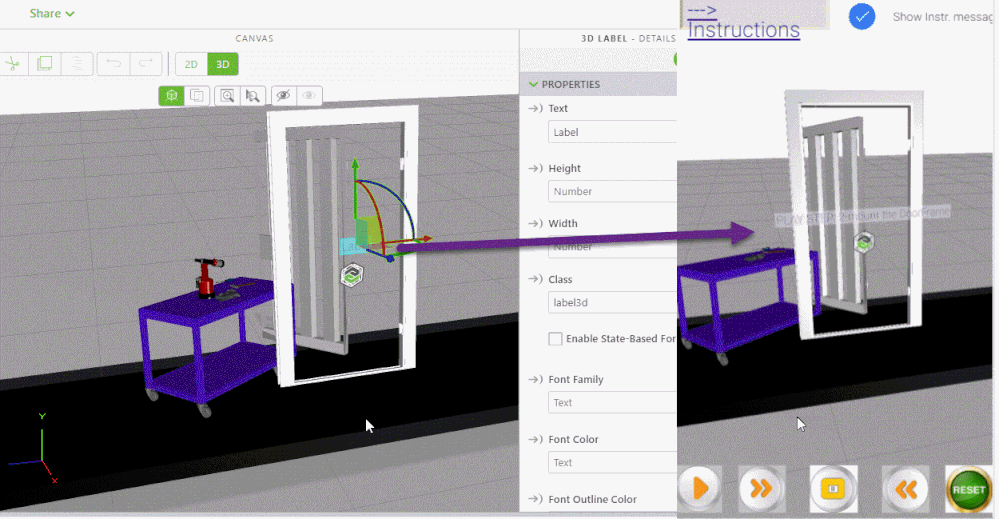Enable State-Based Formatting checkbox
The height and width of the screenshot is (519, 999).
tap(556, 339)
